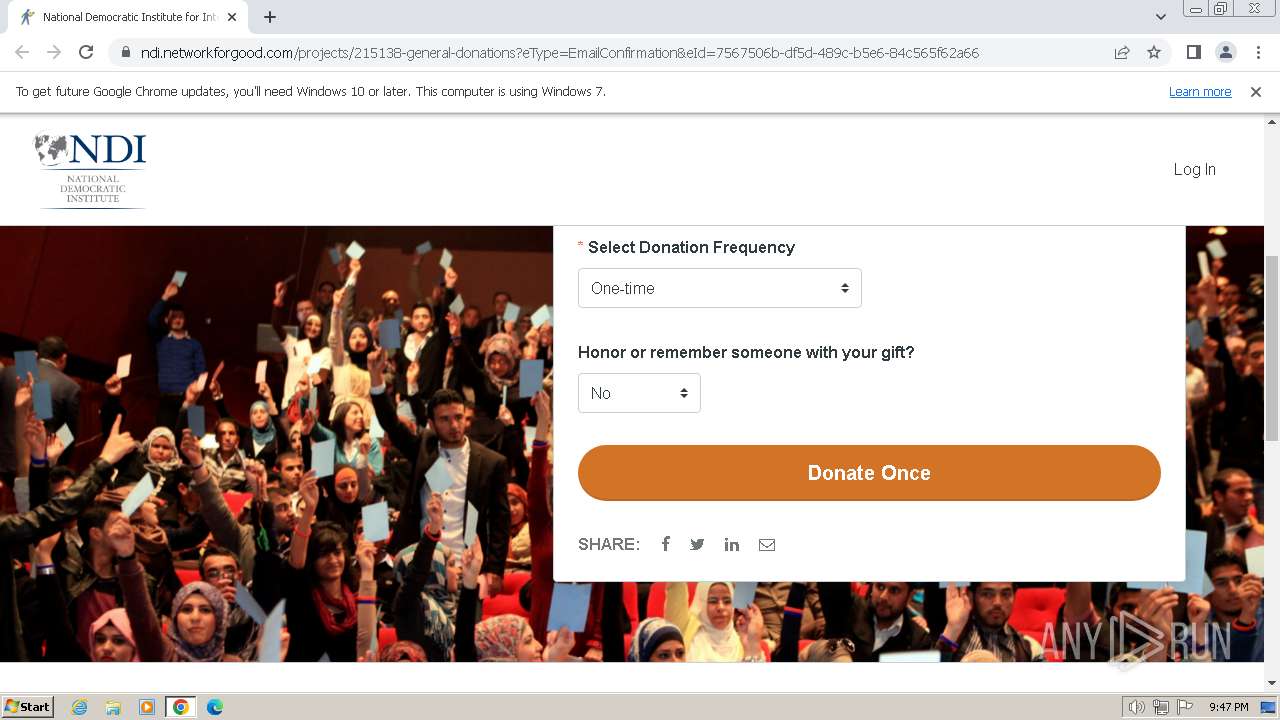Reload the page using the refresh icon
The width and height of the screenshot is (1280, 720).
86,52
